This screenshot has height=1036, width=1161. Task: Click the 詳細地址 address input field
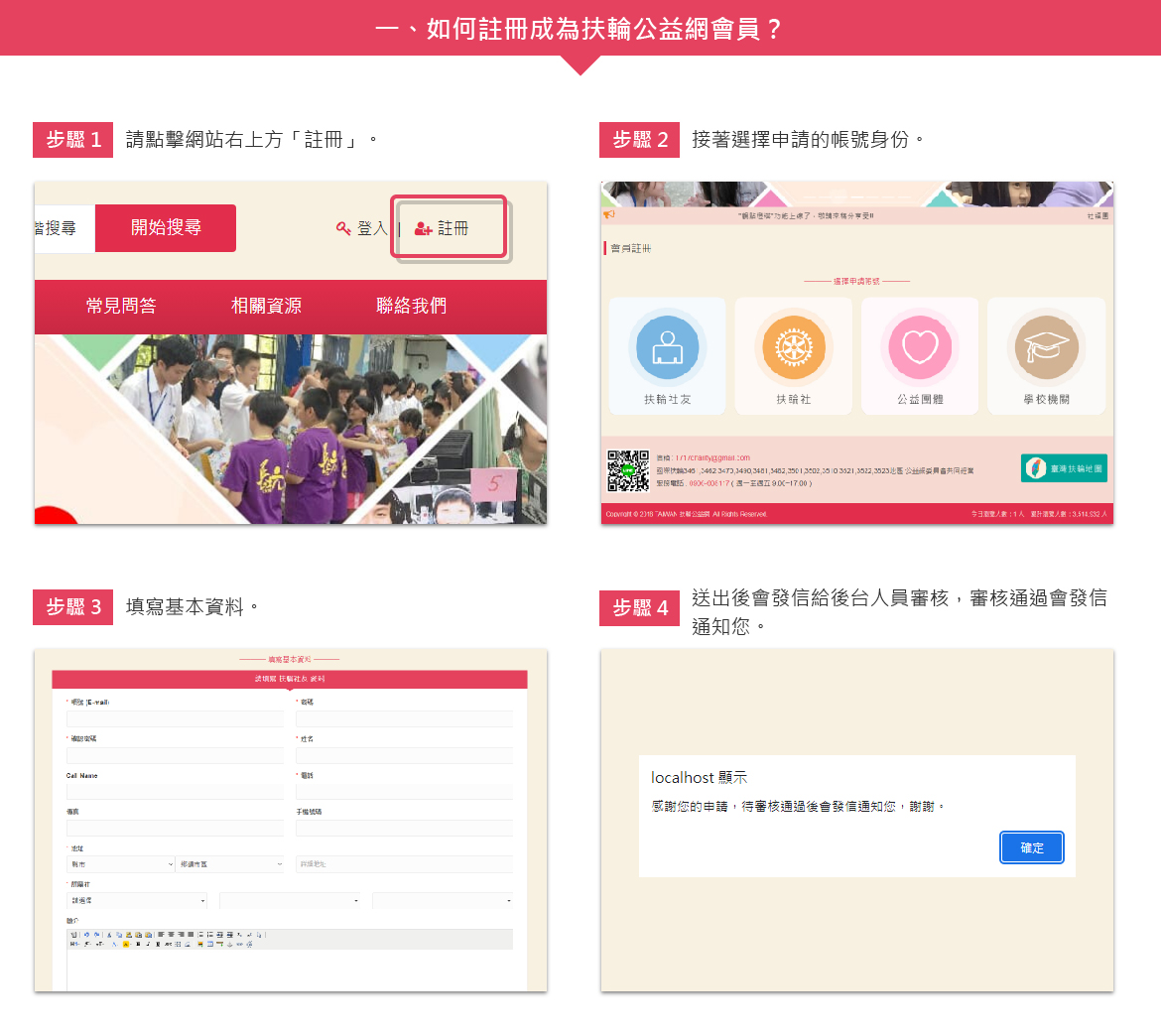(x=404, y=864)
